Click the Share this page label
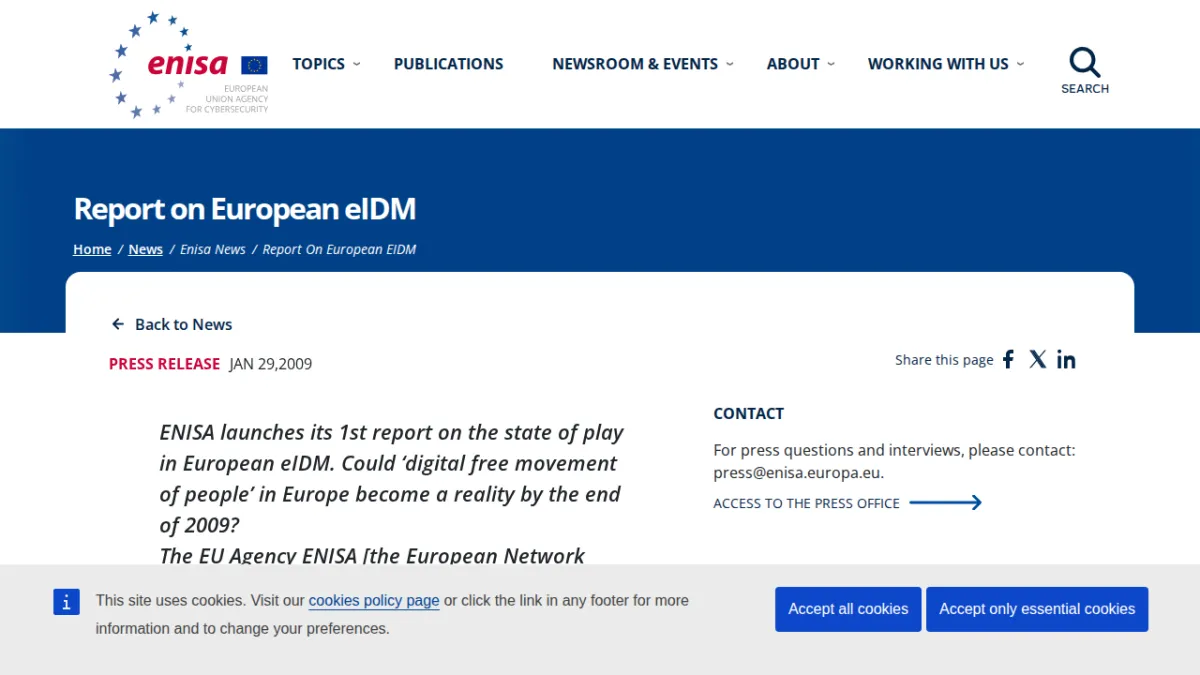Screen dimensions: 1200x675 coord(944,360)
